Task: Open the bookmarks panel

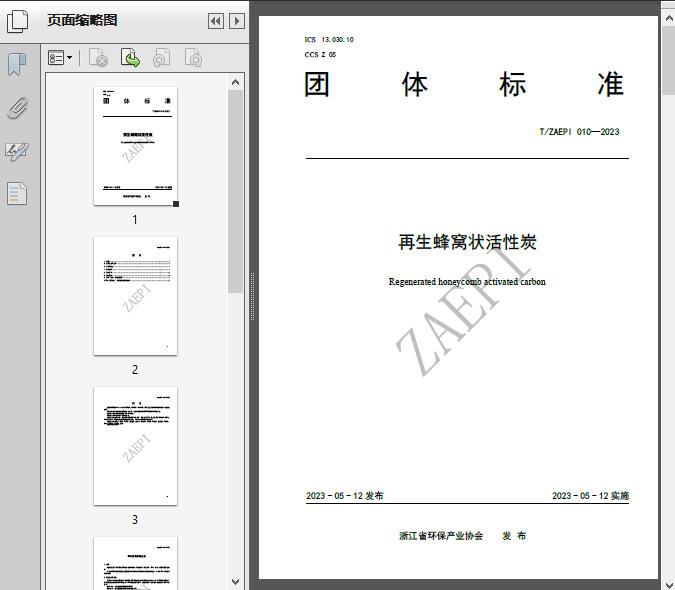Action: click(x=17, y=65)
